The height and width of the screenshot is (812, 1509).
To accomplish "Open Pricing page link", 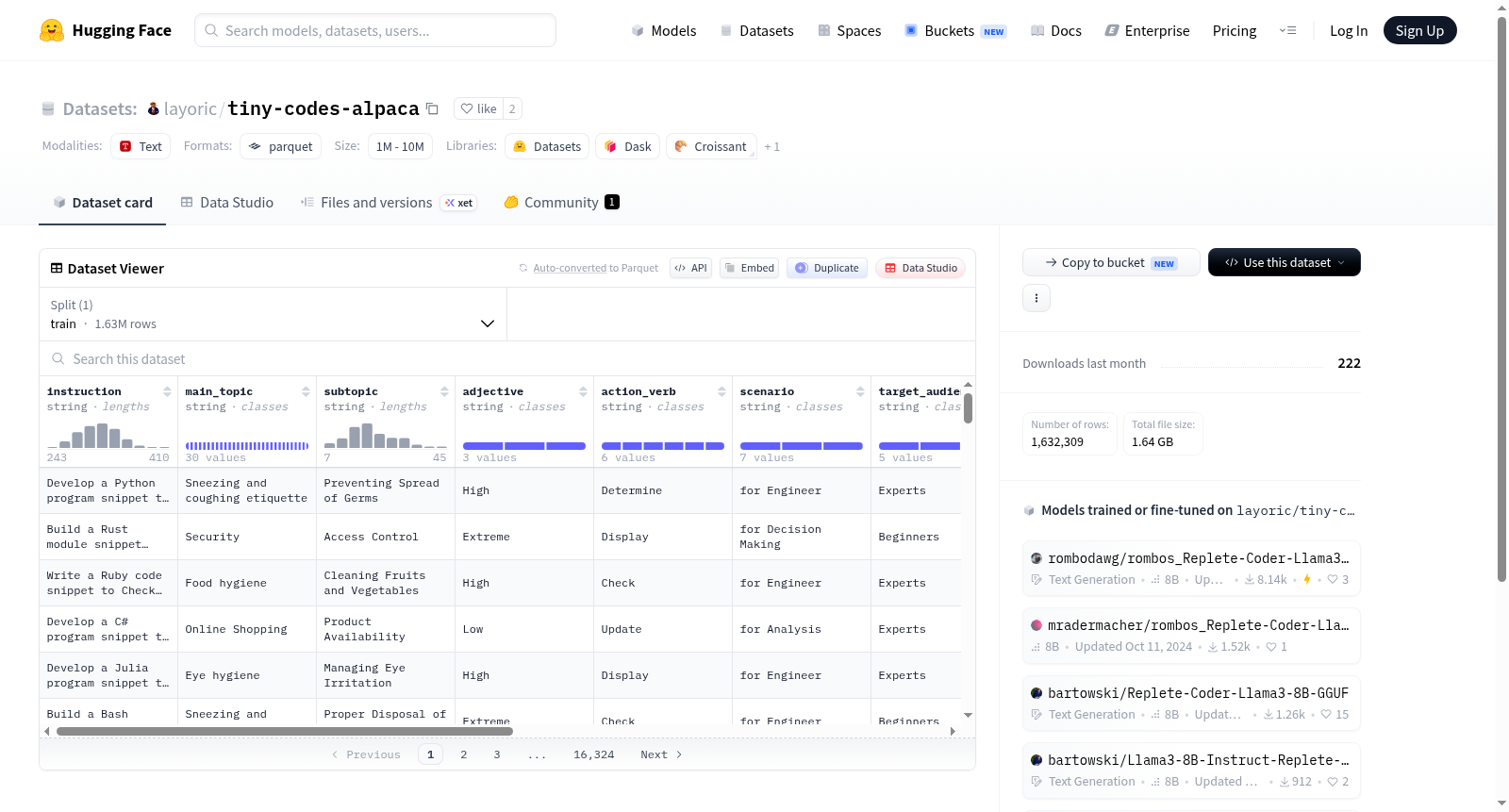I will [x=1235, y=30].
